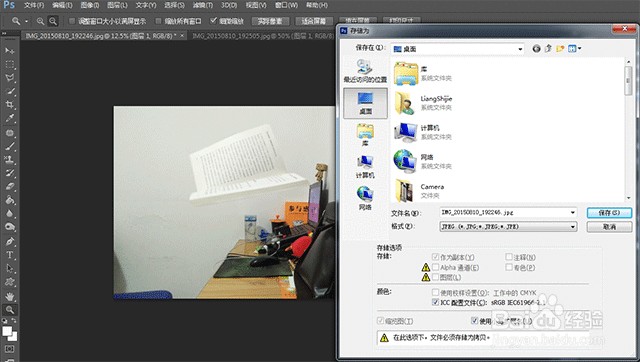Click the go-back arrow icon in save dialog
The height and width of the screenshot is (362, 640).
[x=536, y=49]
